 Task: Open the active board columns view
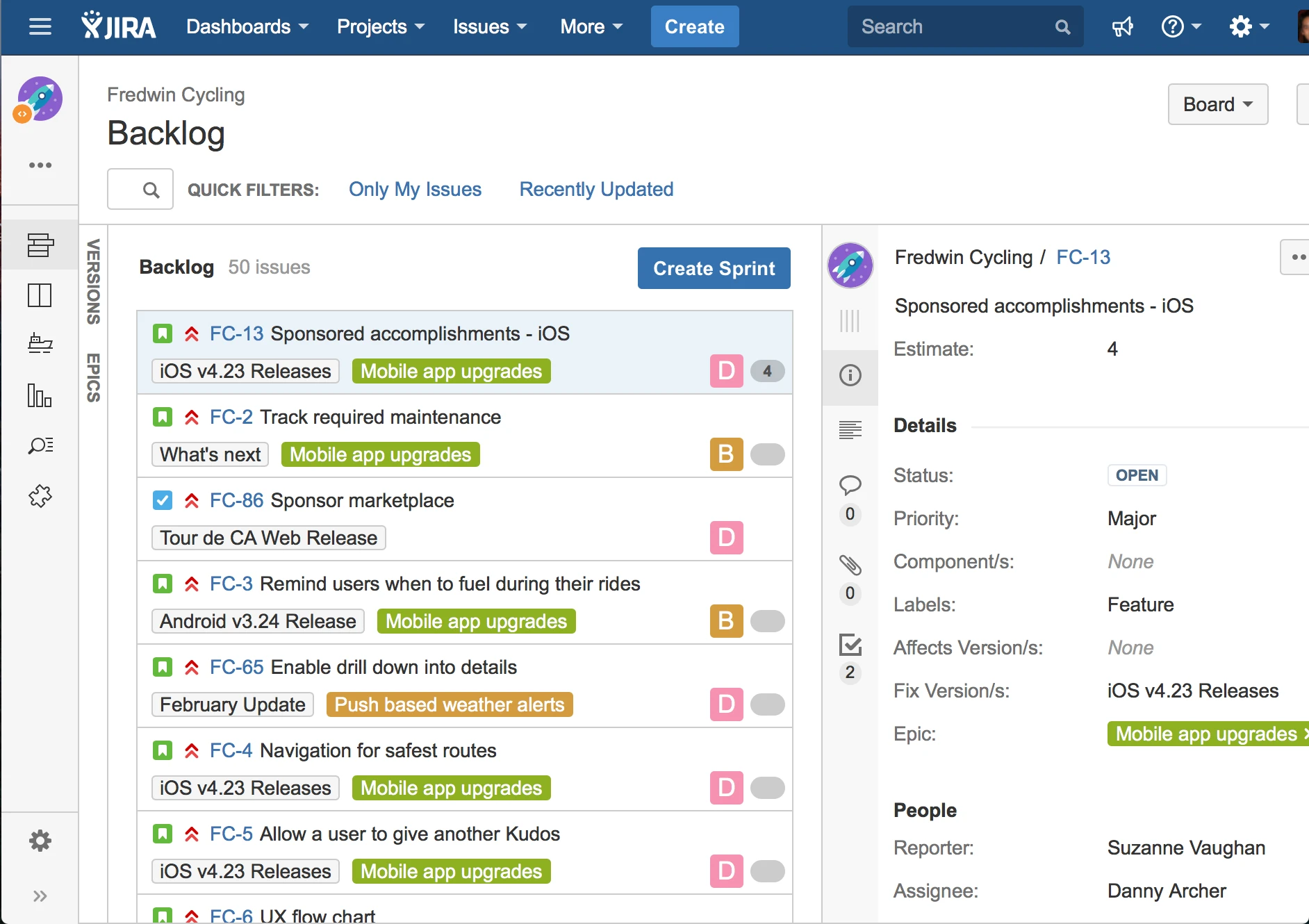40,295
